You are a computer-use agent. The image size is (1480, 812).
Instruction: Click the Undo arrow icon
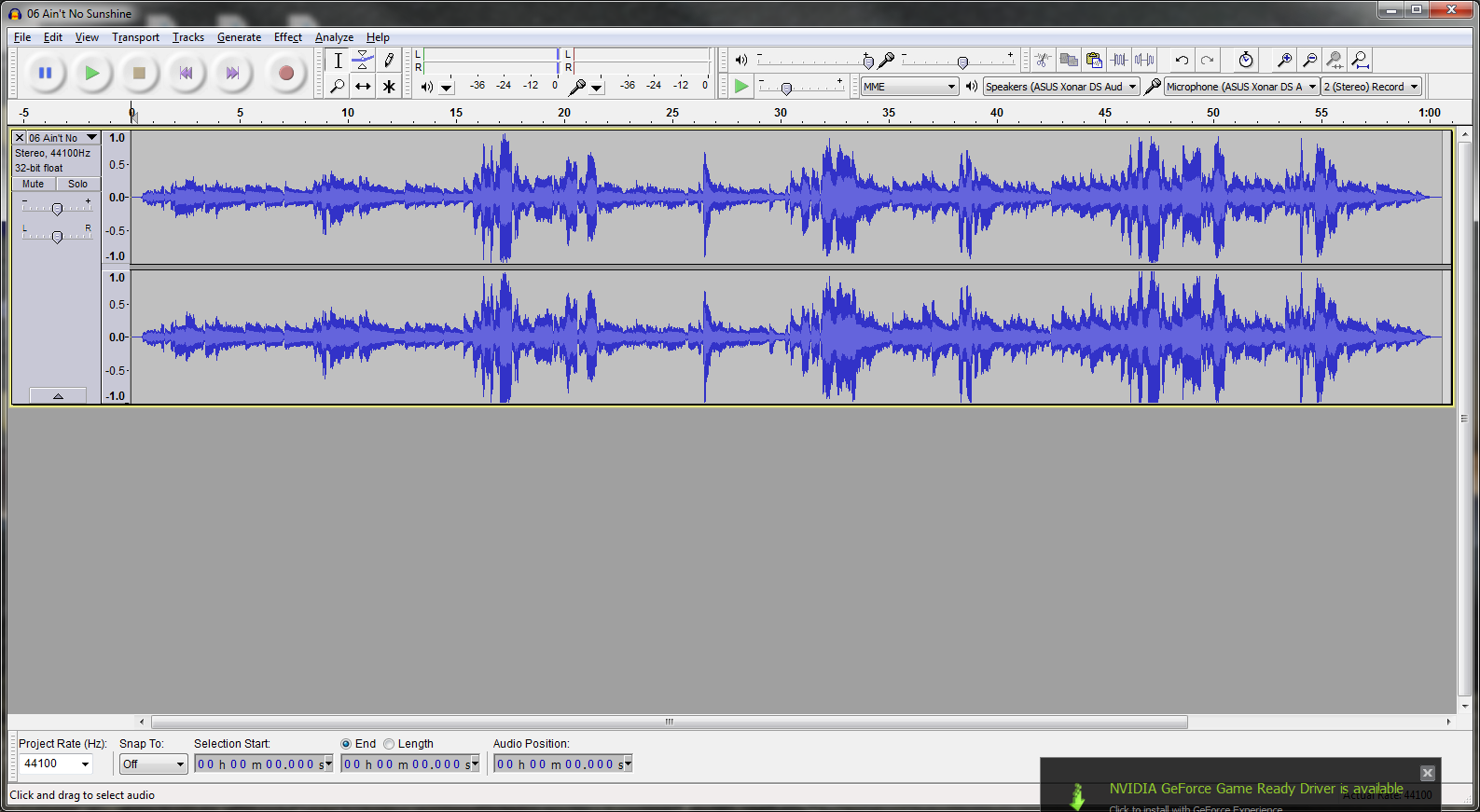click(x=1182, y=60)
